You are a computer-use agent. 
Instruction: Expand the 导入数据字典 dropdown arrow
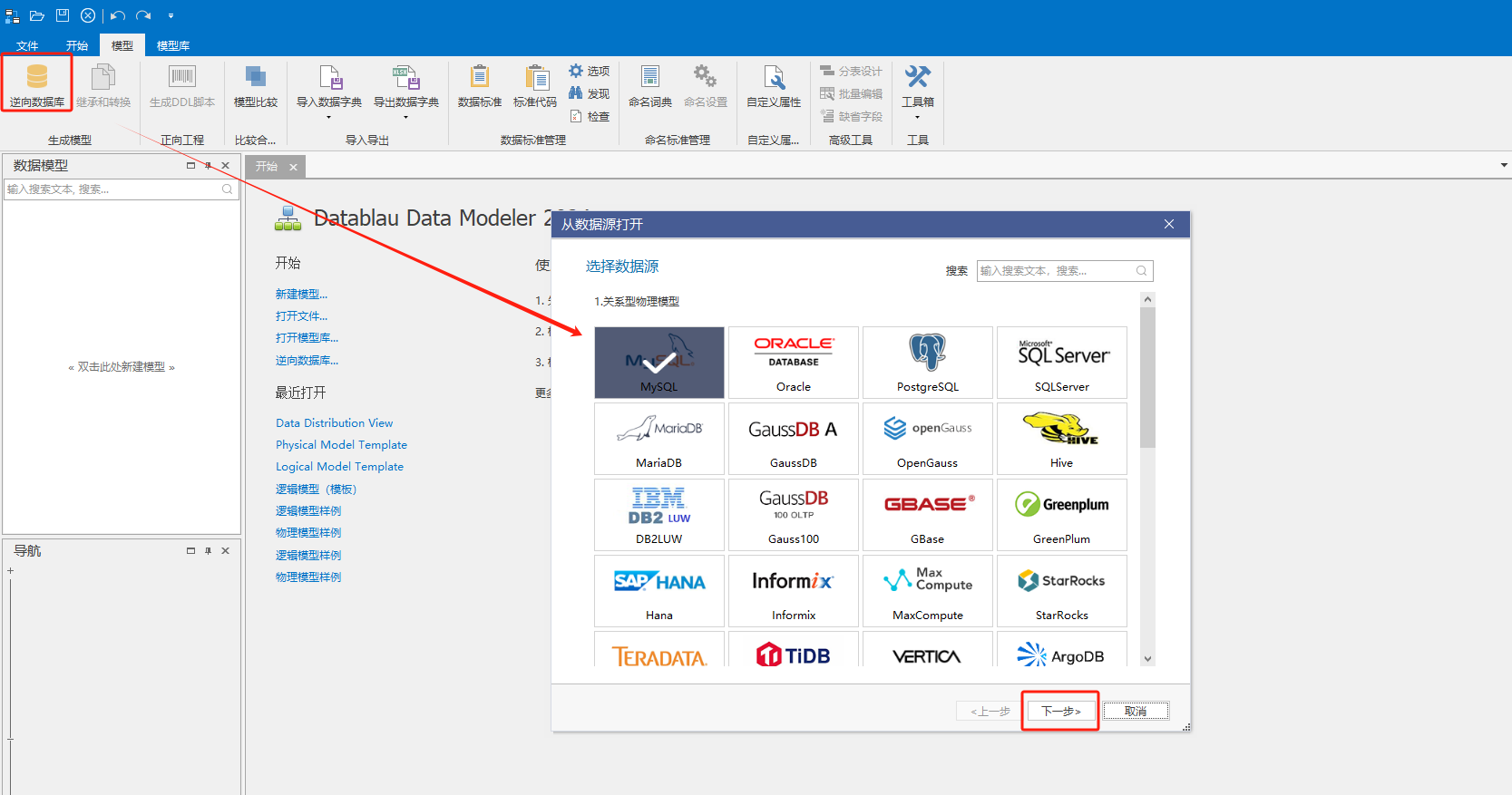[x=329, y=117]
